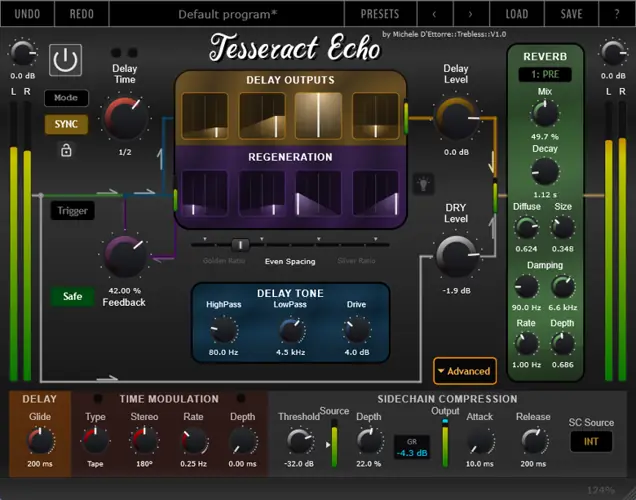Select the second Delay Outputs pad
Screen dimensions: 636x500
[x=262, y=116]
